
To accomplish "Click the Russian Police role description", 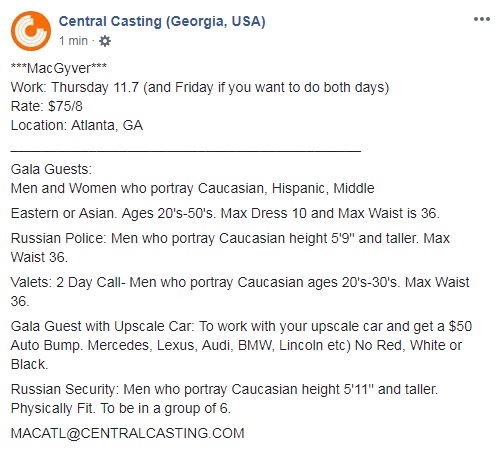I will (230, 248).
